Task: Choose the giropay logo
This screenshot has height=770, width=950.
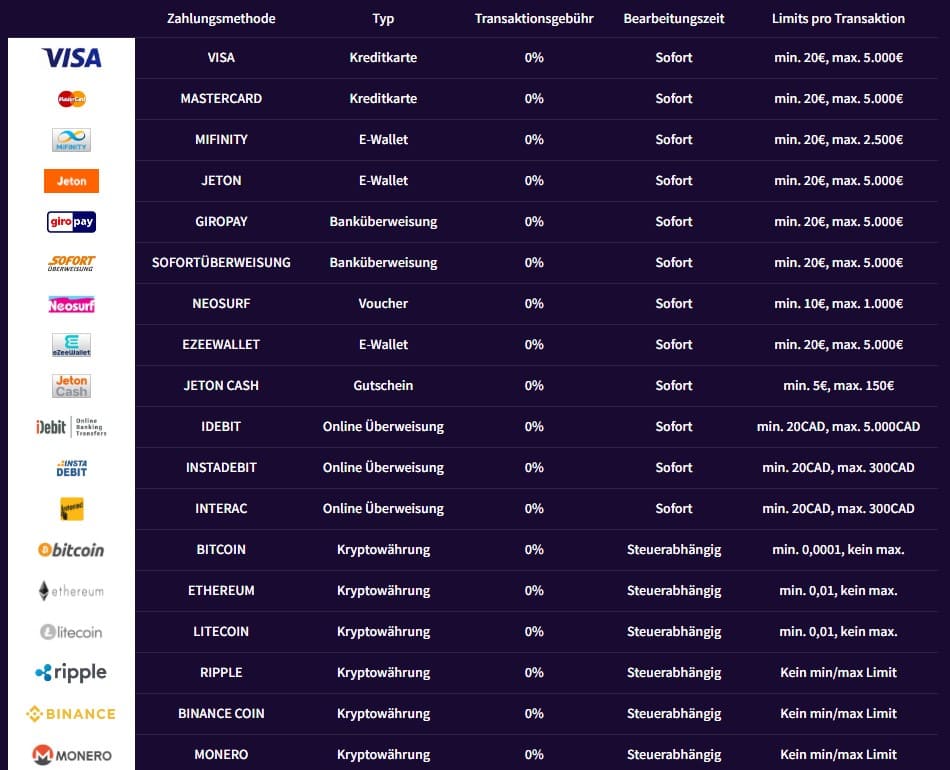Action: 71,222
